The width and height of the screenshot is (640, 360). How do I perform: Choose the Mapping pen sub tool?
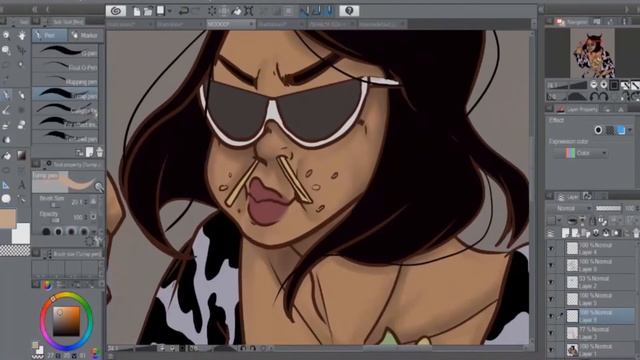pos(65,80)
